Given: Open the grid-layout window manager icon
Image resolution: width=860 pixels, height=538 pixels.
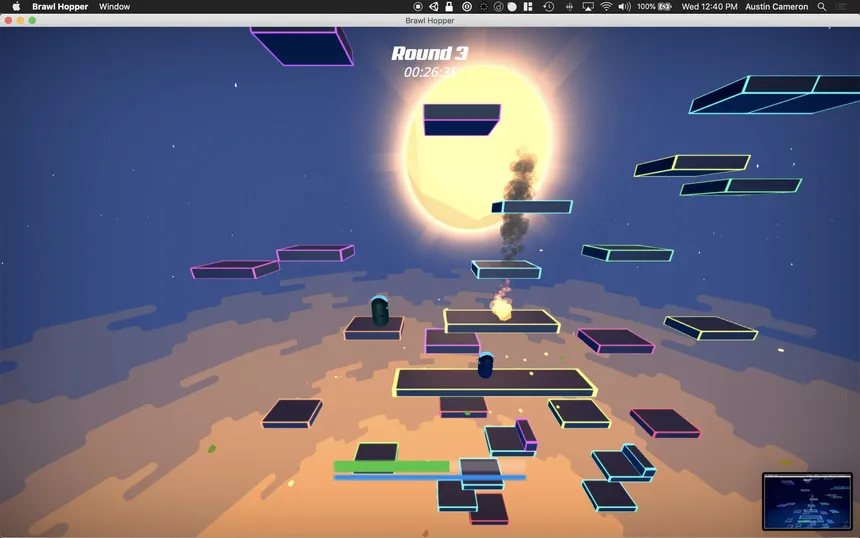Looking at the screenshot, I should 528,7.
